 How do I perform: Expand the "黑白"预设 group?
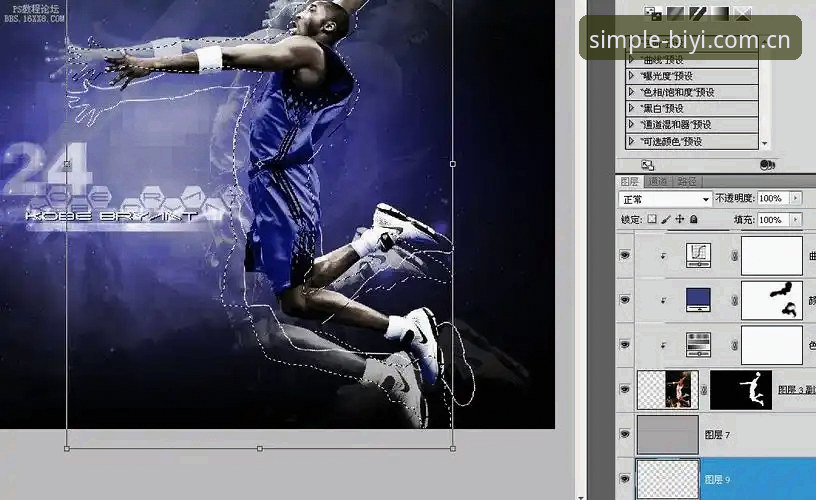click(x=631, y=108)
